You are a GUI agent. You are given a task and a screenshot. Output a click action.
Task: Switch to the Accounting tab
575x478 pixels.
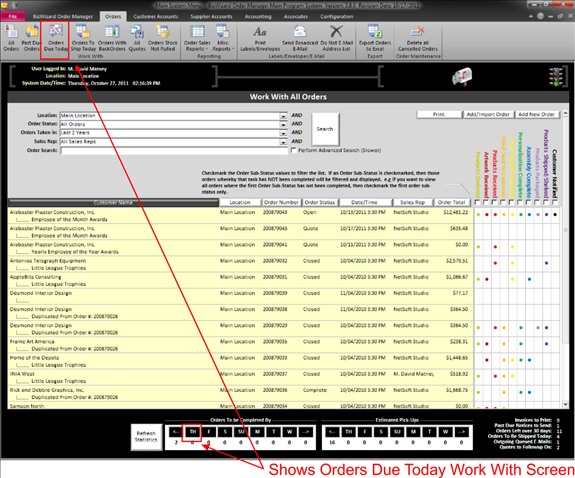tap(258, 17)
